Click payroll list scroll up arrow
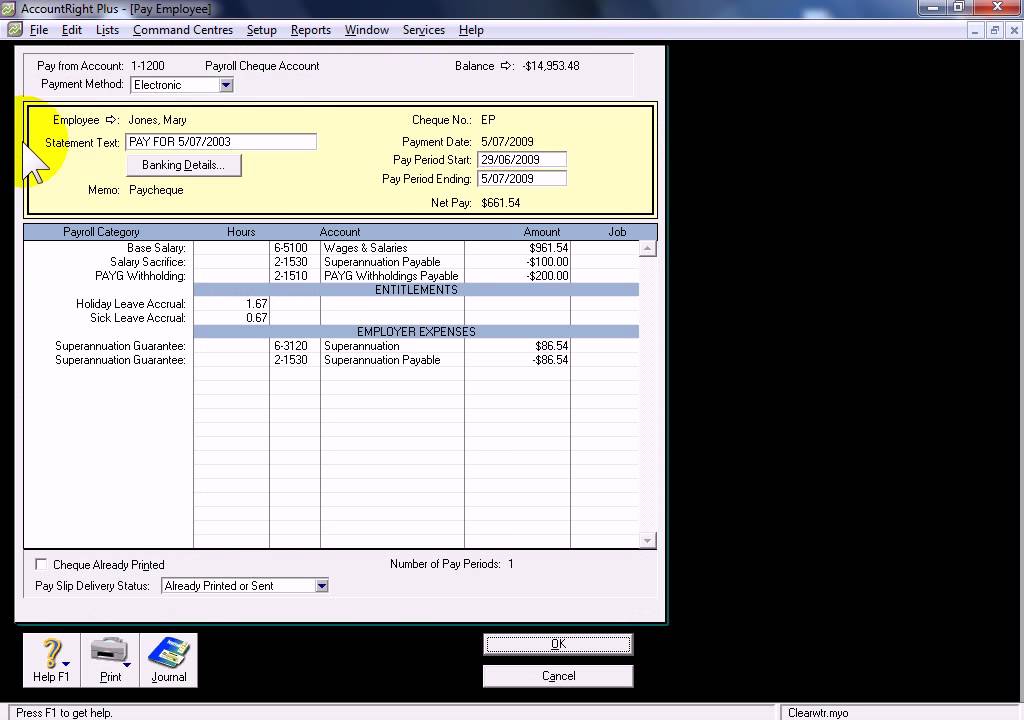 click(x=647, y=248)
